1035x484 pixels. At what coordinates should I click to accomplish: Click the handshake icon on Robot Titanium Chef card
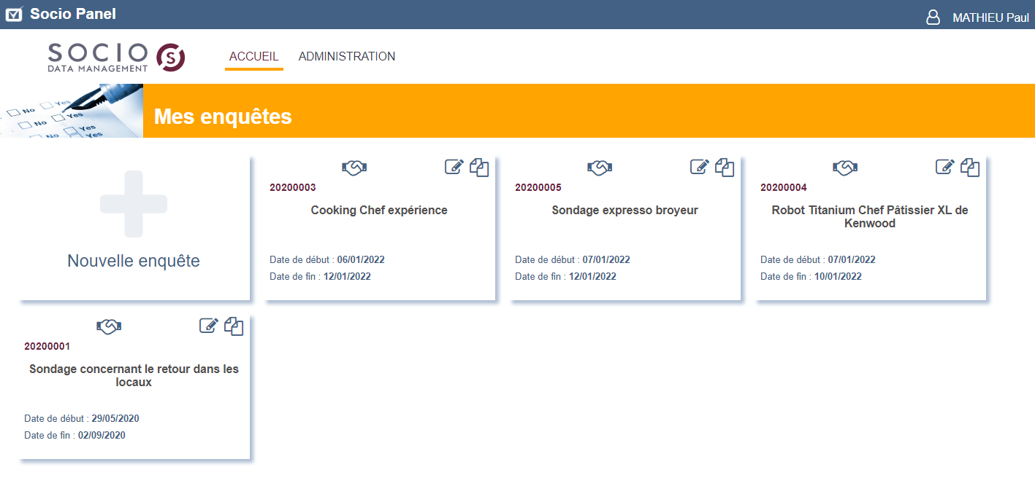coord(846,168)
